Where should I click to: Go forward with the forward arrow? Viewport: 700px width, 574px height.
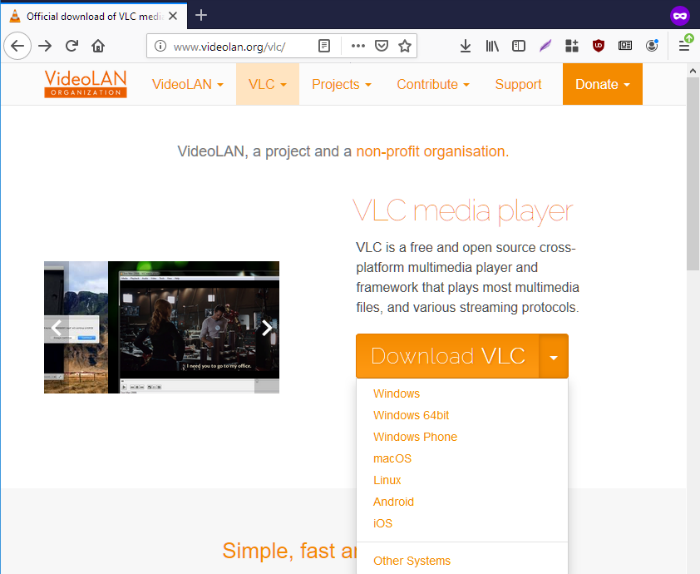(45, 46)
